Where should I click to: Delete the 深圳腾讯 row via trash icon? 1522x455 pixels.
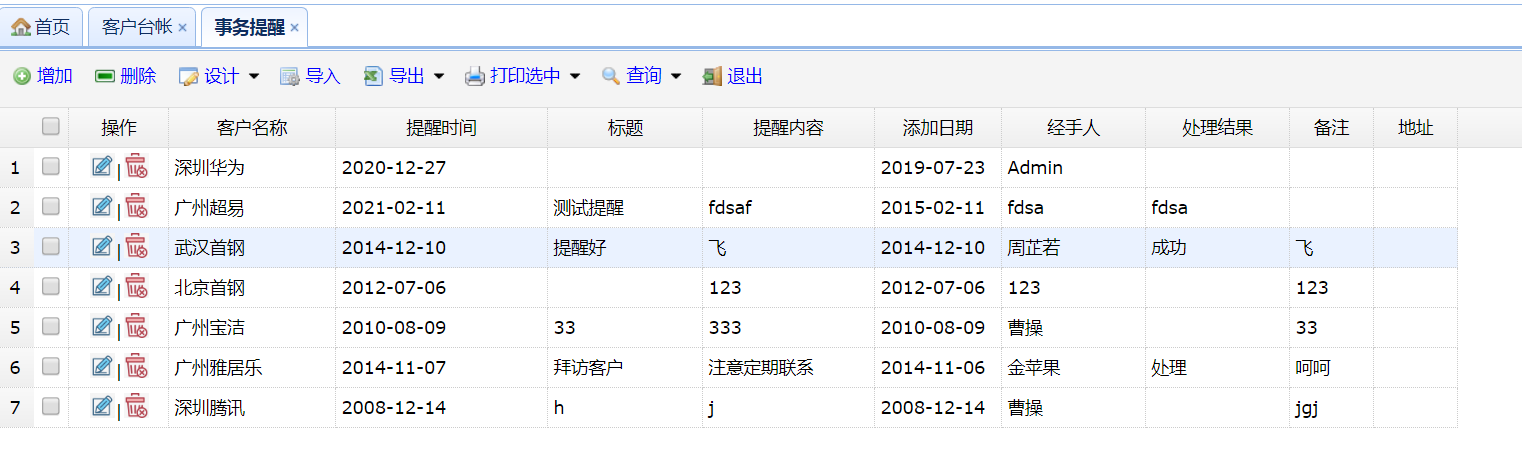click(136, 406)
